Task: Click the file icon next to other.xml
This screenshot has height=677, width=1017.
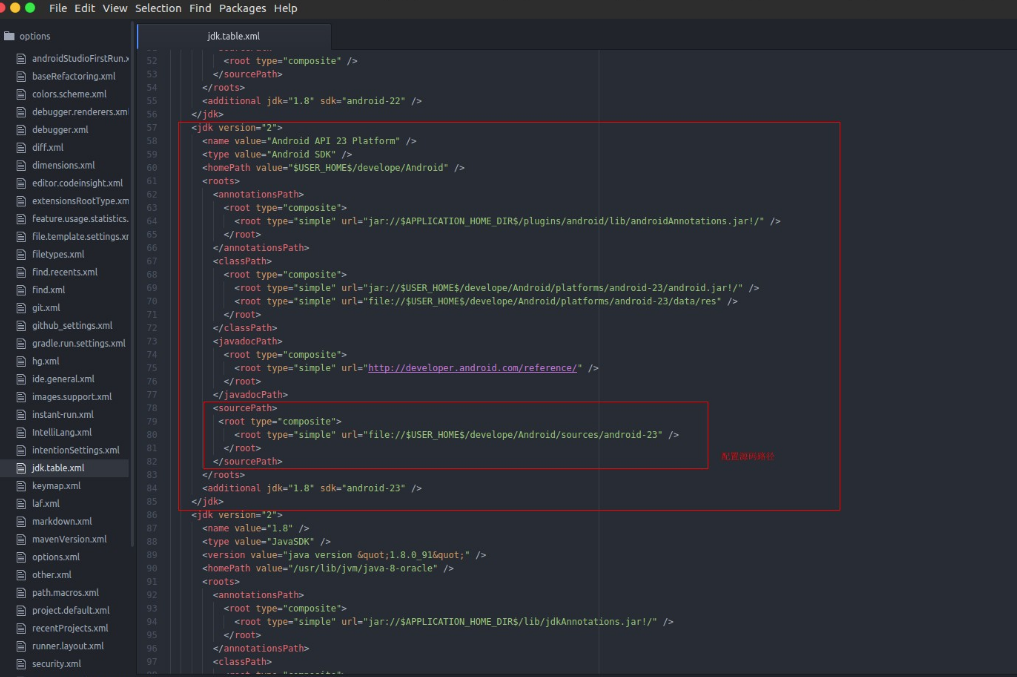Action: coord(23,575)
